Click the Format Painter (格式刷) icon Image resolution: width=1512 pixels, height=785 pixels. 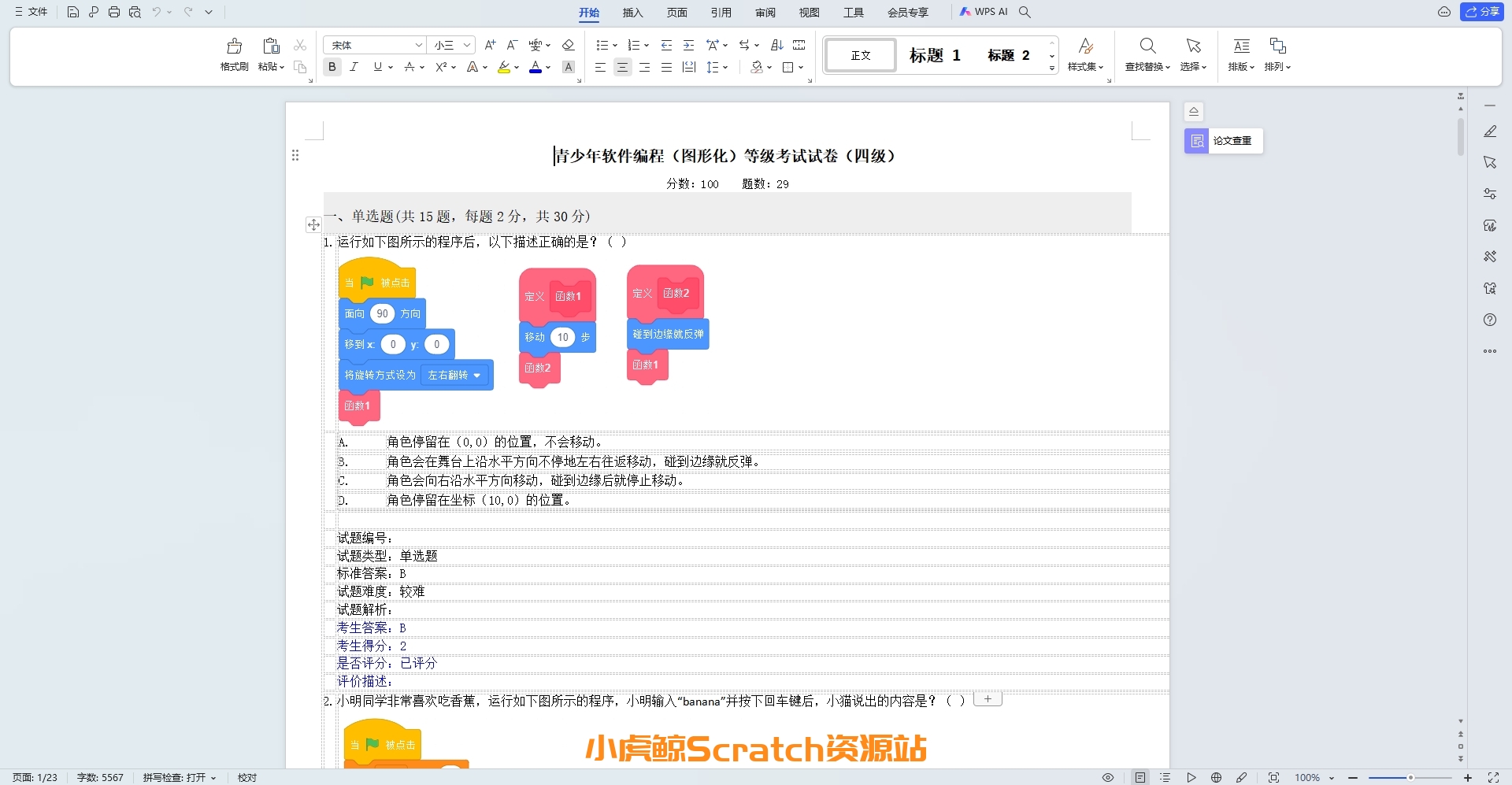(234, 46)
